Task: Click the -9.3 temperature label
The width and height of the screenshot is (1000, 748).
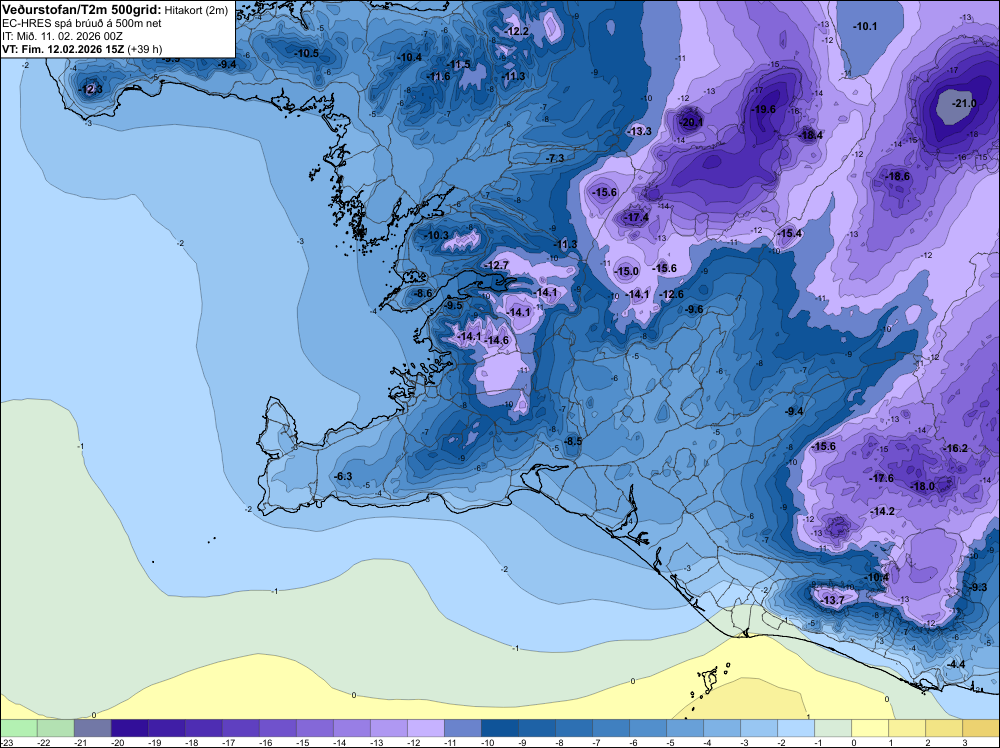Action: [979, 587]
